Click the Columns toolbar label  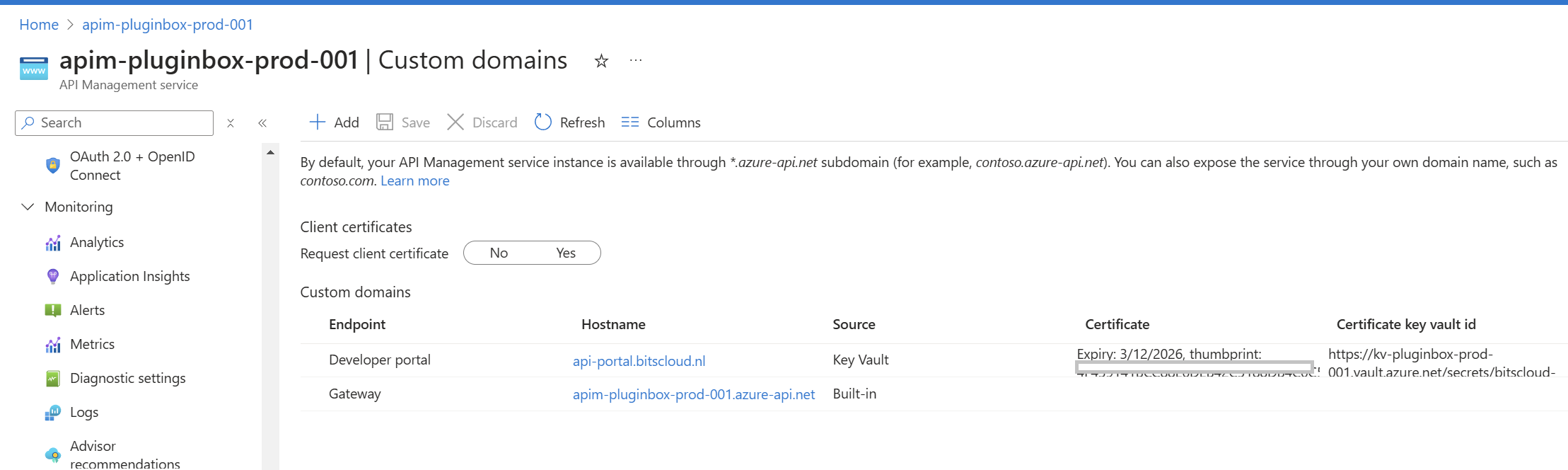pos(674,122)
